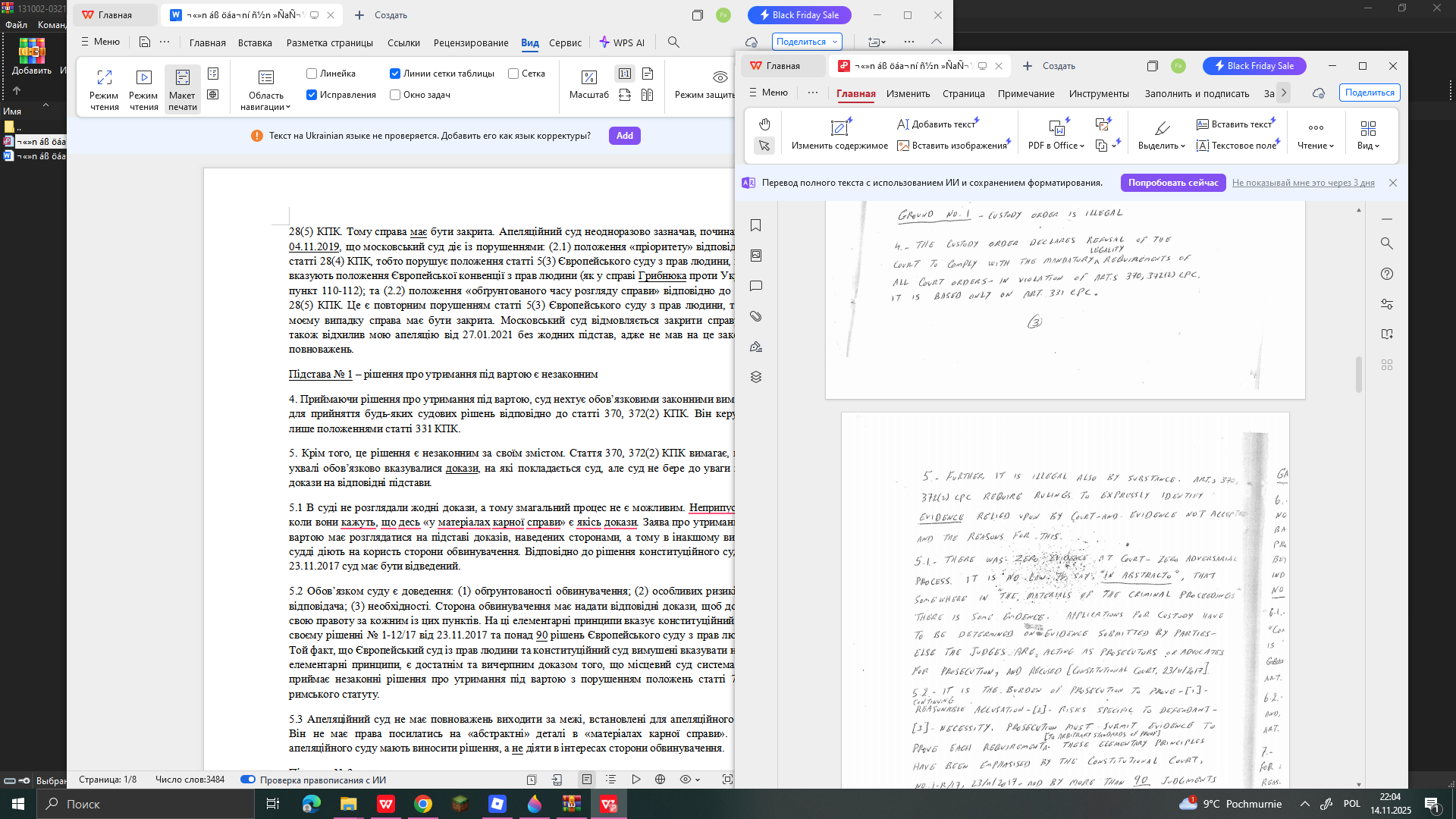
Task: Toggle the Проверка правописания с ИИ switch
Action: 248,780
